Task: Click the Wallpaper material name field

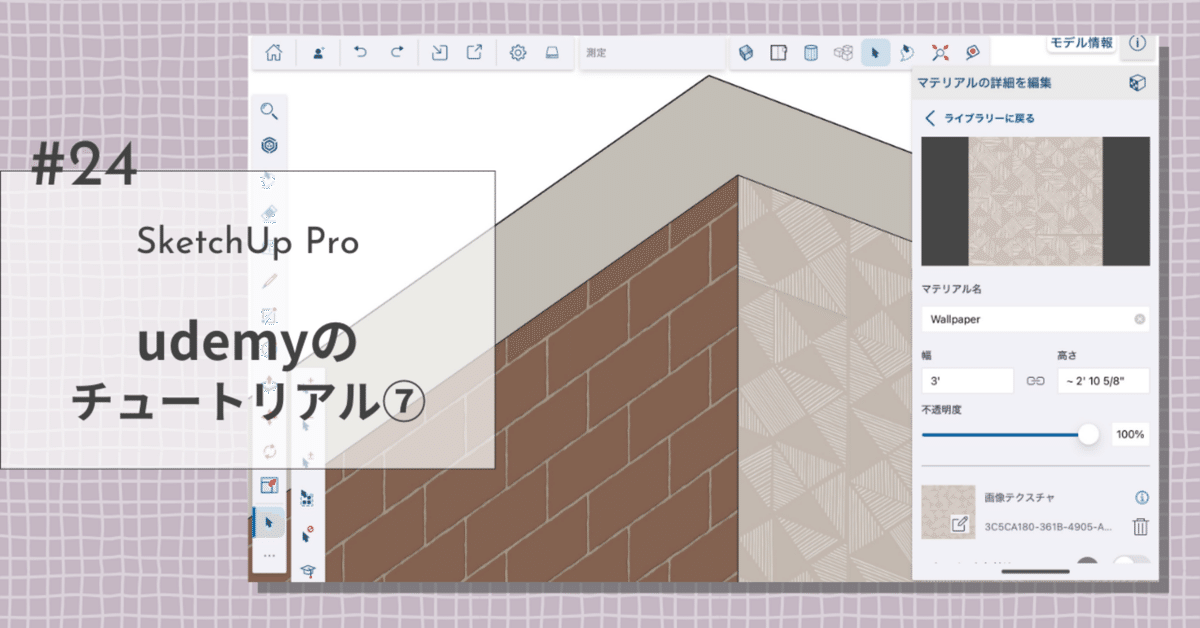Action: [x=1035, y=320]
